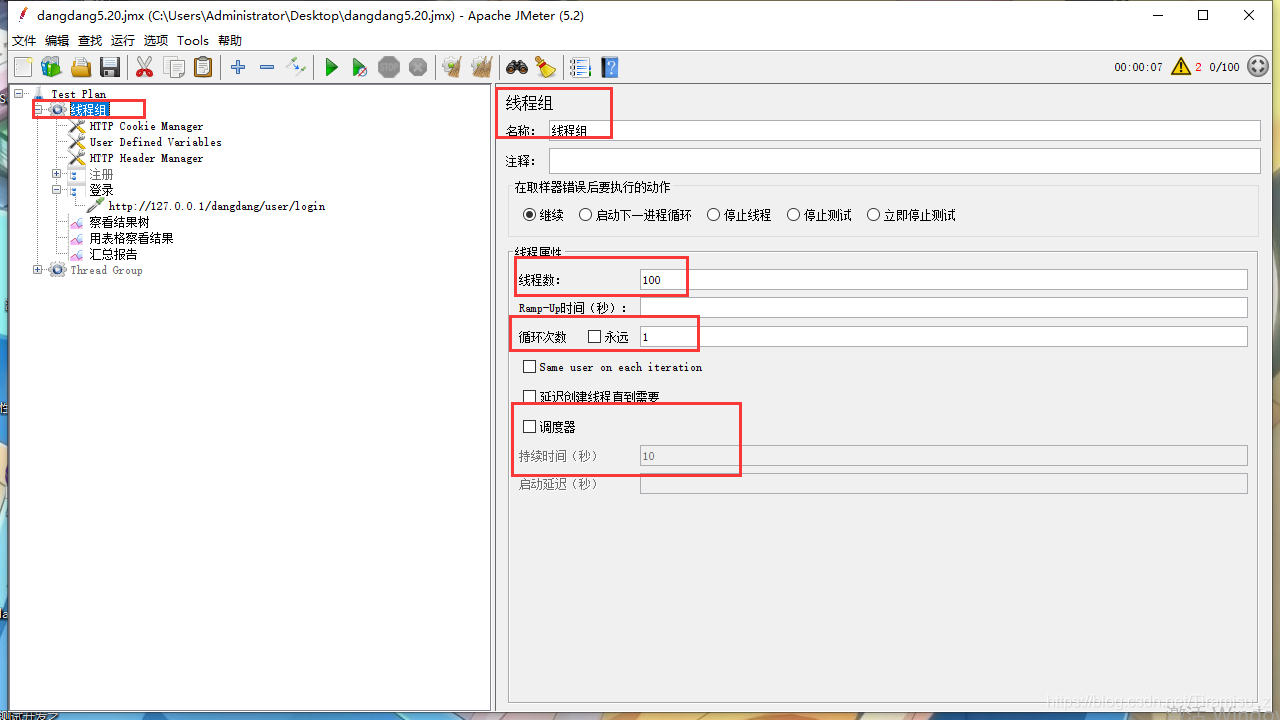Click the Shutdown icon
1280x720 pixels.
point(418,67)
